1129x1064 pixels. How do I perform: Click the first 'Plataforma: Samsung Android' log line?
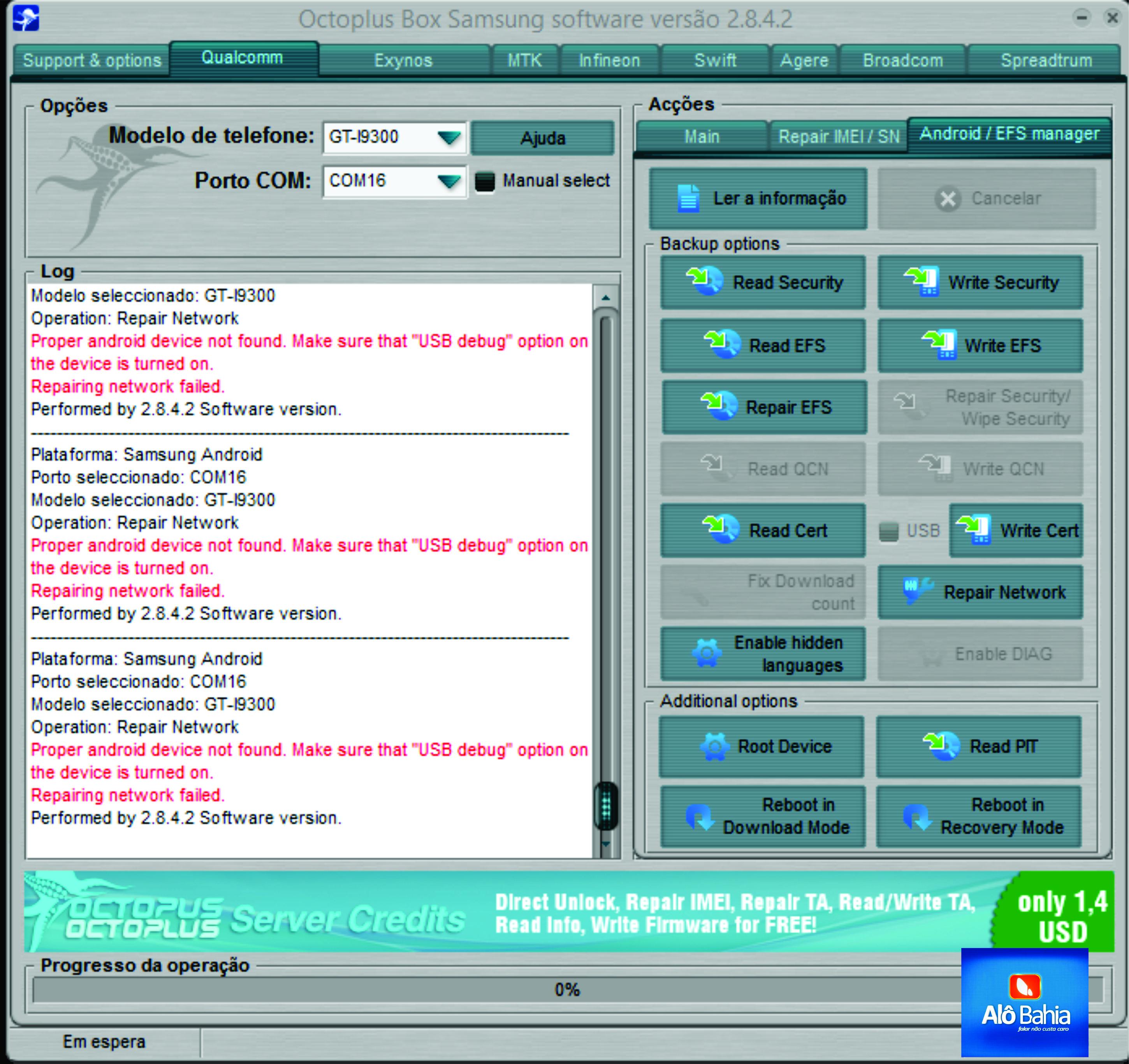click(x=146, y=455)
